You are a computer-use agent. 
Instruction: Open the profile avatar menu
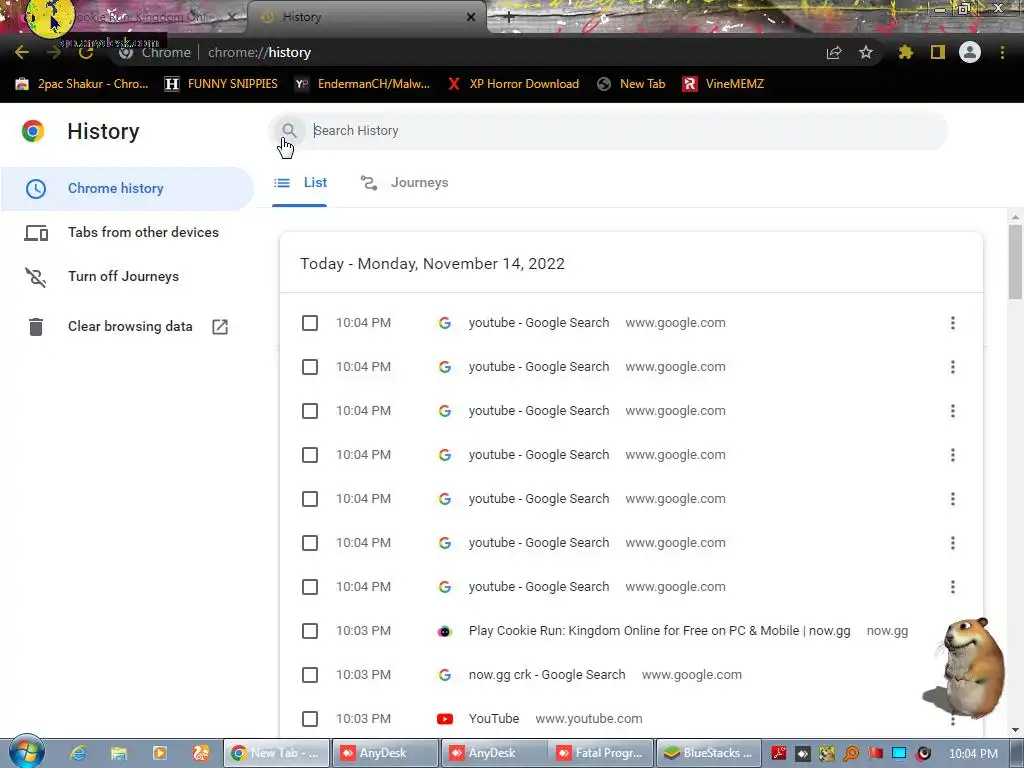[x=970, y=52]
